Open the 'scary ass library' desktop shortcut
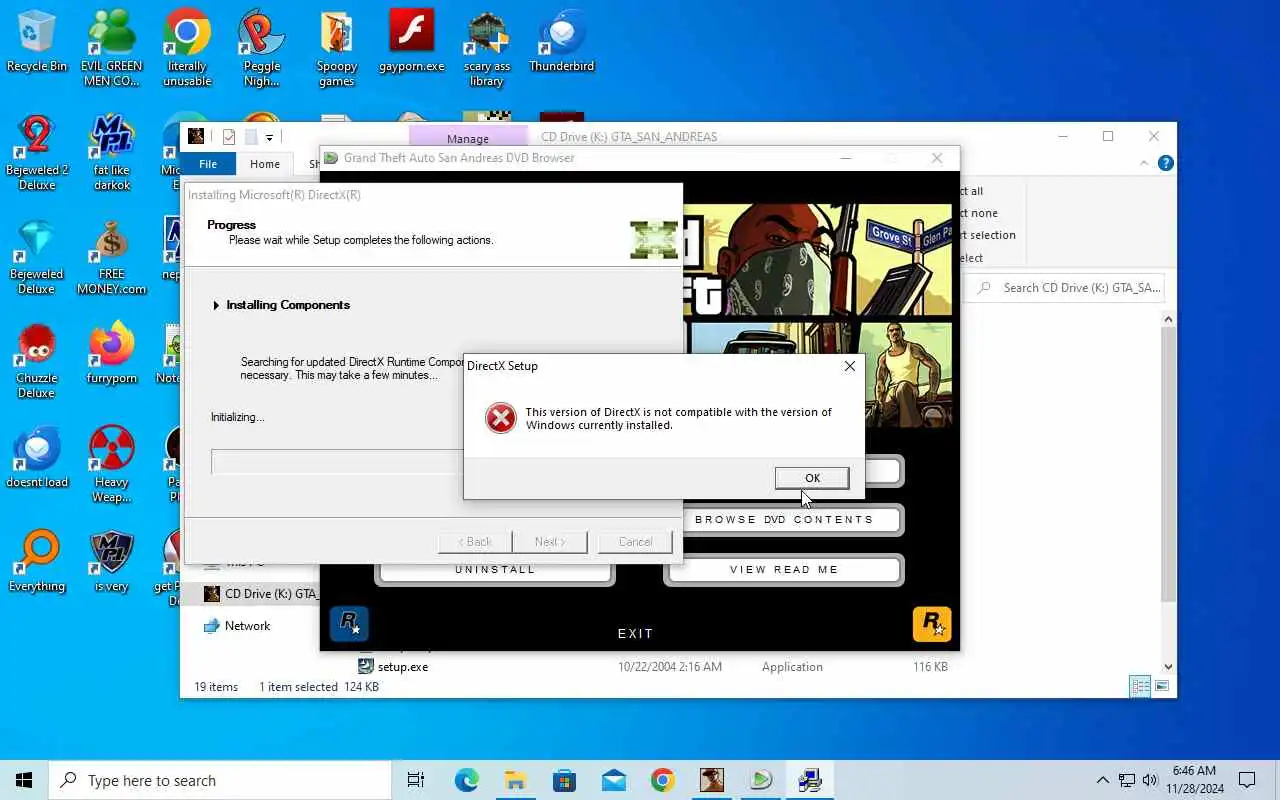The image size is (1280, 800). click(x=487, y=49)
